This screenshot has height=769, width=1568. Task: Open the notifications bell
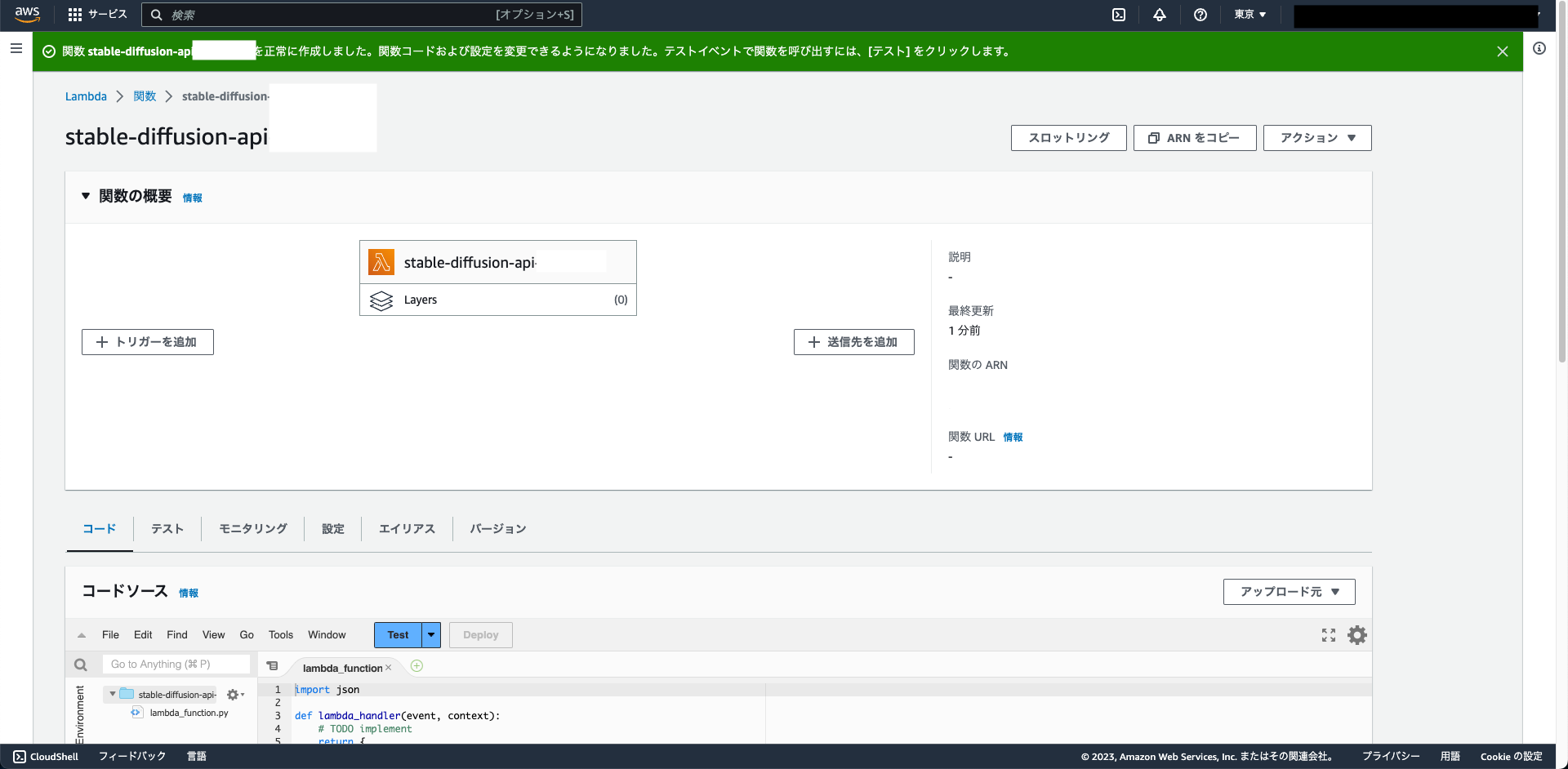tap(1160, 15)
